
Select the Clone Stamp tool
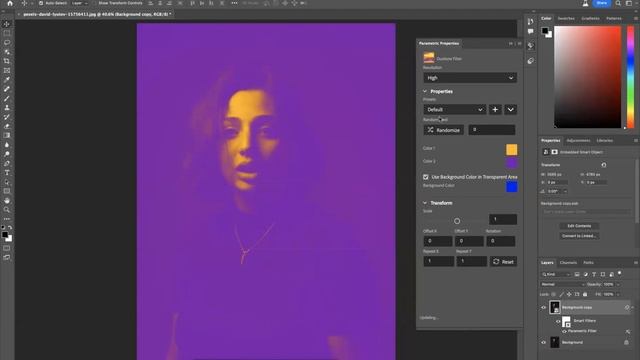(7, 108)
